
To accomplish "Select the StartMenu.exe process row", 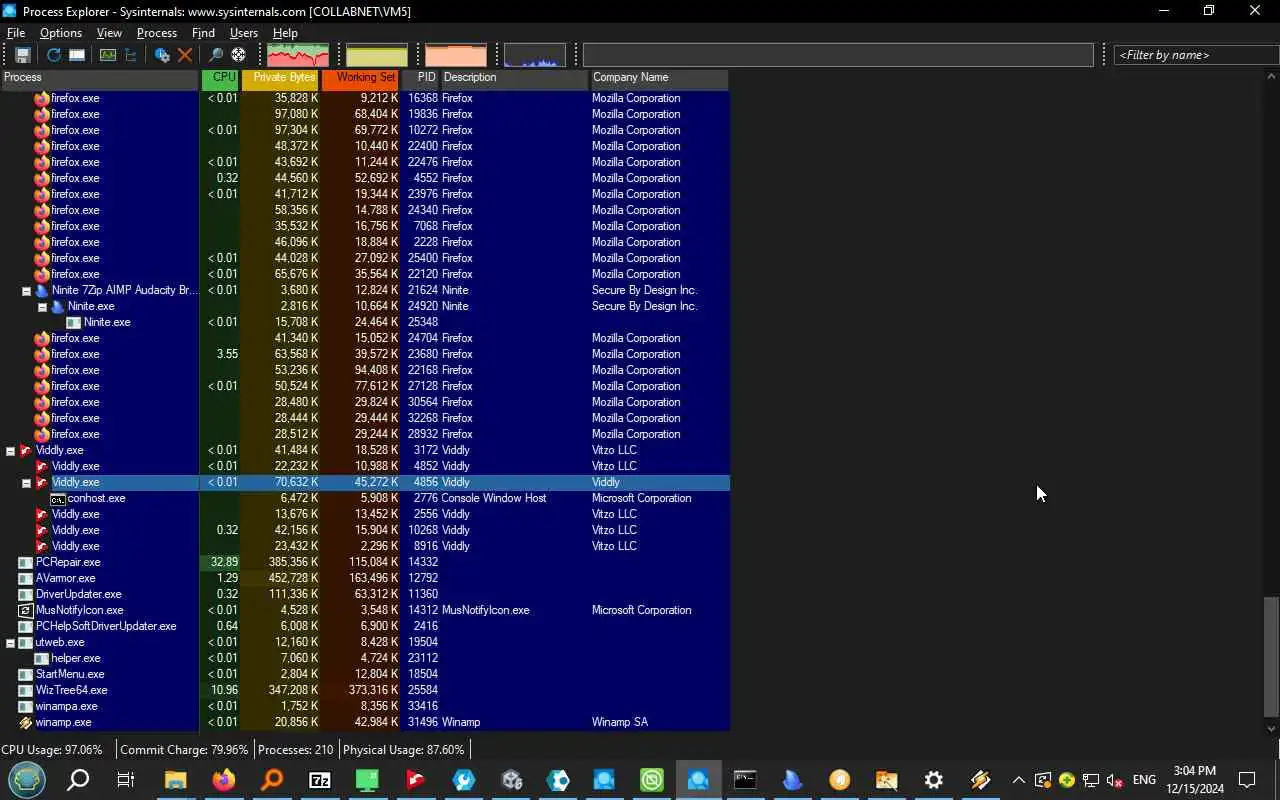I will pyautogui.click(x=365, y=674).
